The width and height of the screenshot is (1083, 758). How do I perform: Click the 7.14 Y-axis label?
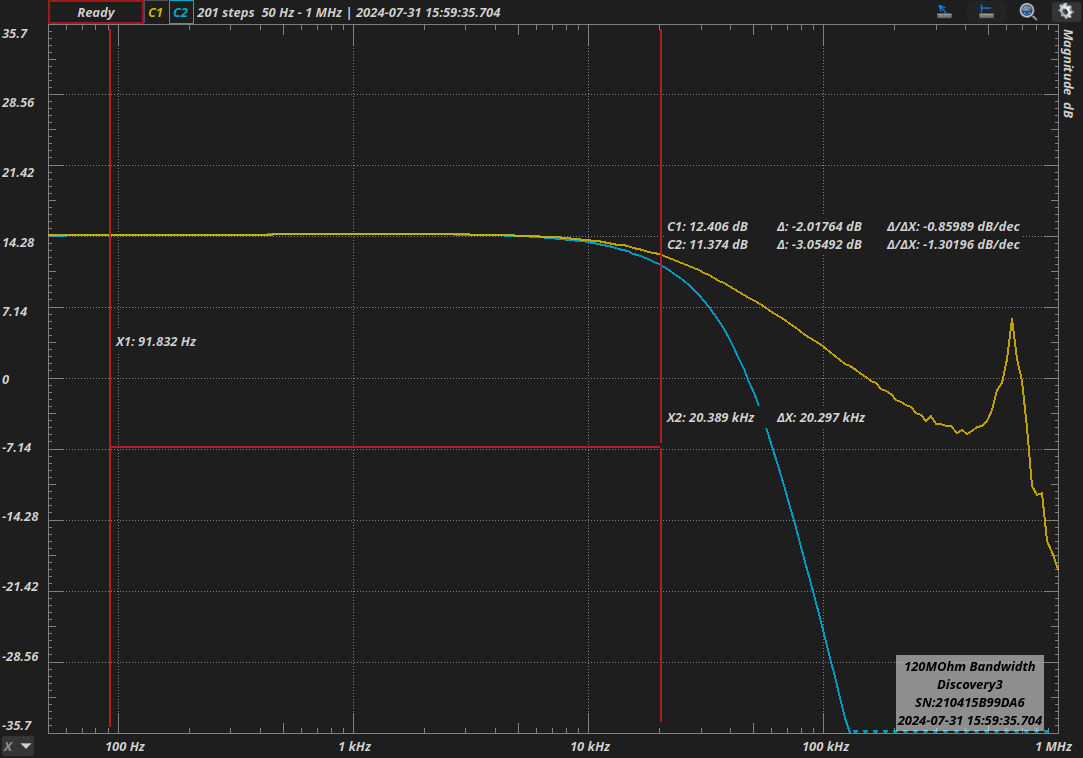[15, 312]
